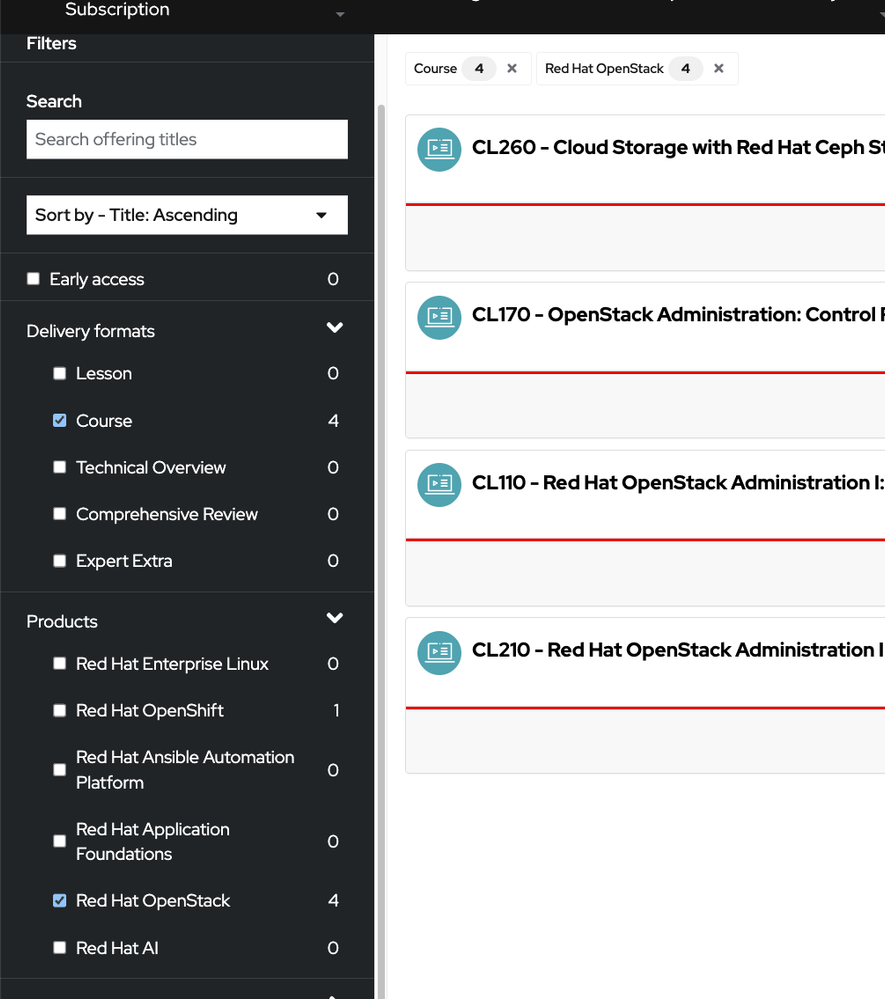Remove the Course filter chip

click(x=512, y=69)
